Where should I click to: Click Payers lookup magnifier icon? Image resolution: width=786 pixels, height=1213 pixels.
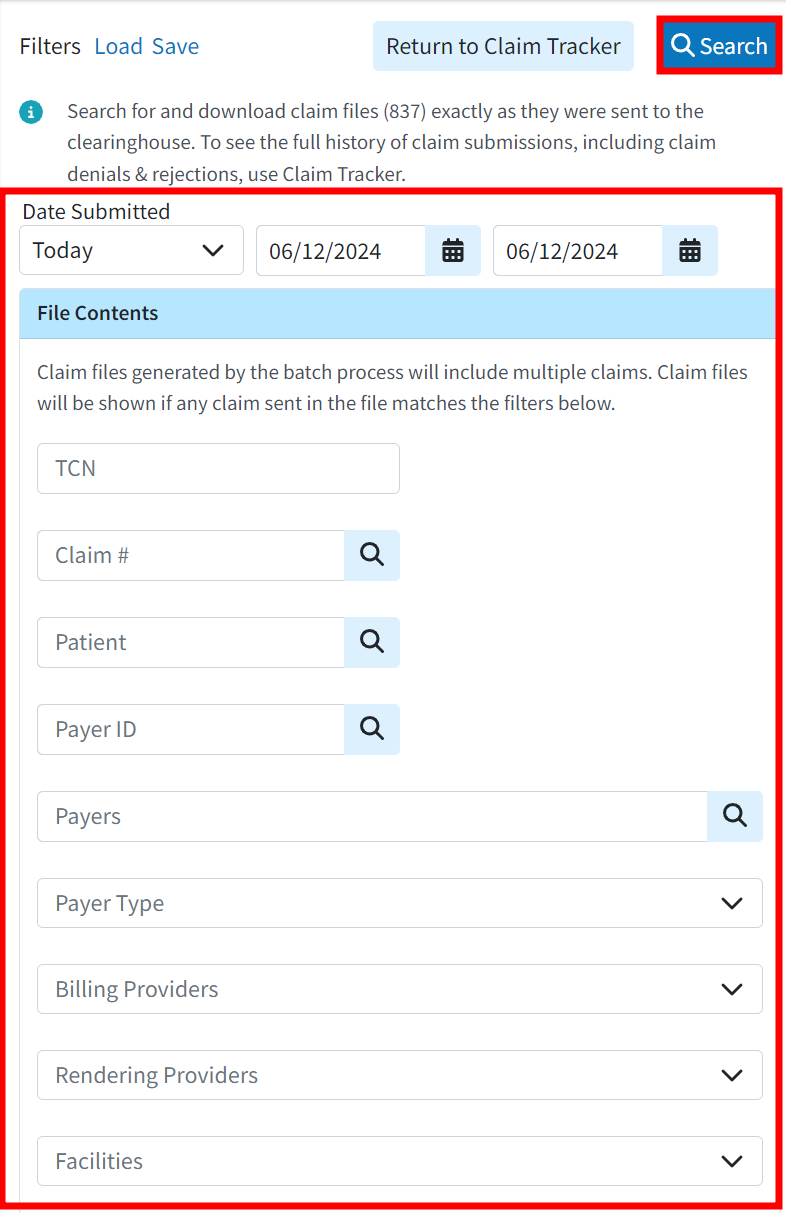click(x=735, y=816)
